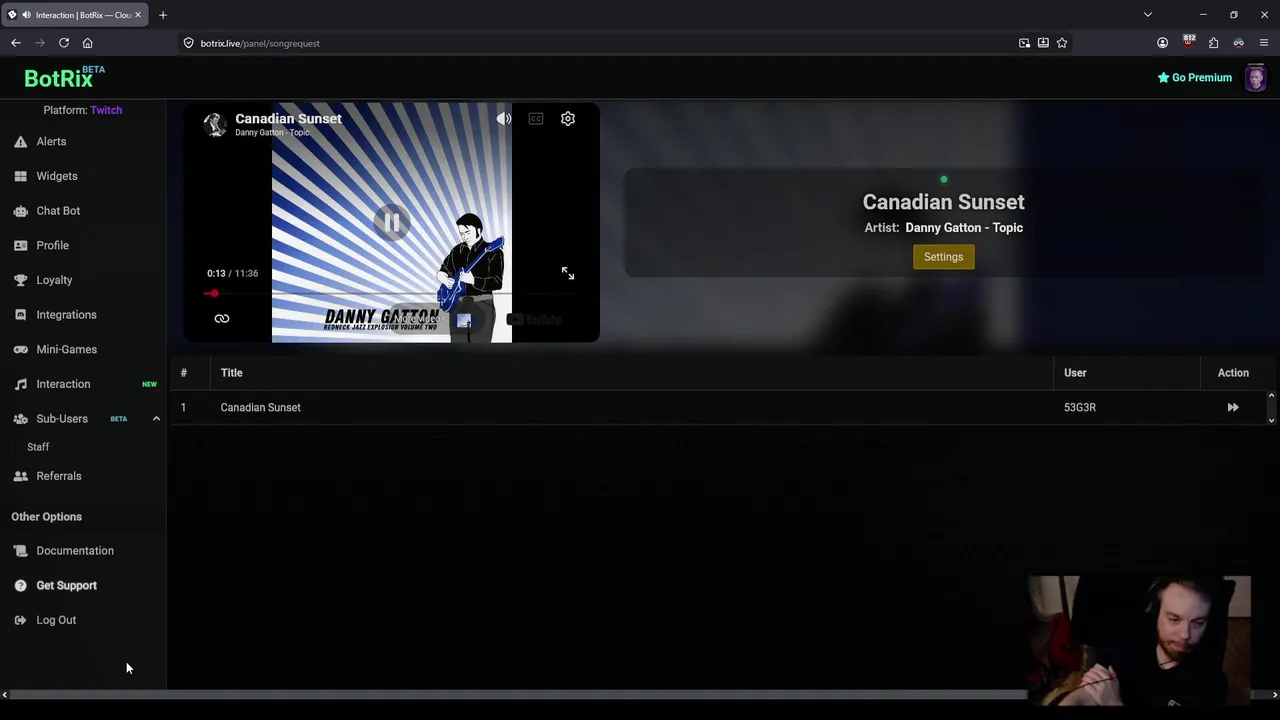Viewport: 1280px width, 720px height.
Task: Enter fullscreen mode on the video player
Action: 568,273
